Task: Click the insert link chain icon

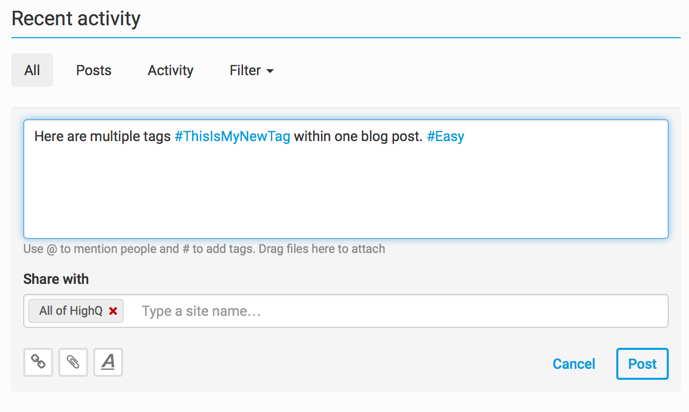Action: click(x=39, y=362)
